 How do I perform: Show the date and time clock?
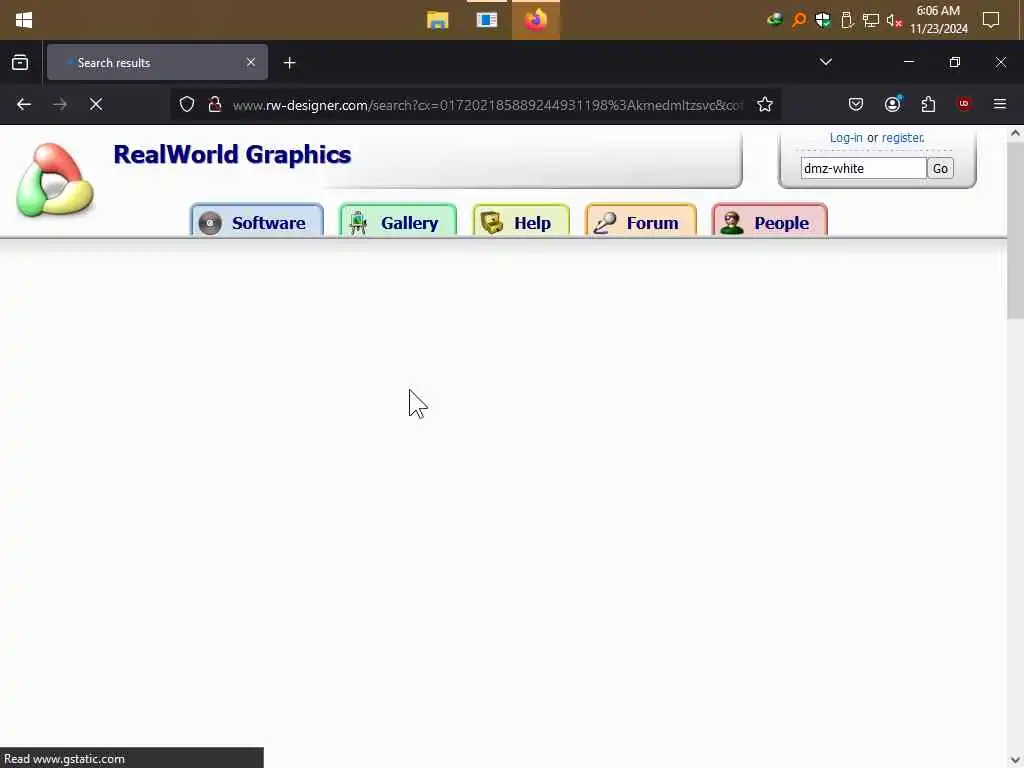[938, 20]
